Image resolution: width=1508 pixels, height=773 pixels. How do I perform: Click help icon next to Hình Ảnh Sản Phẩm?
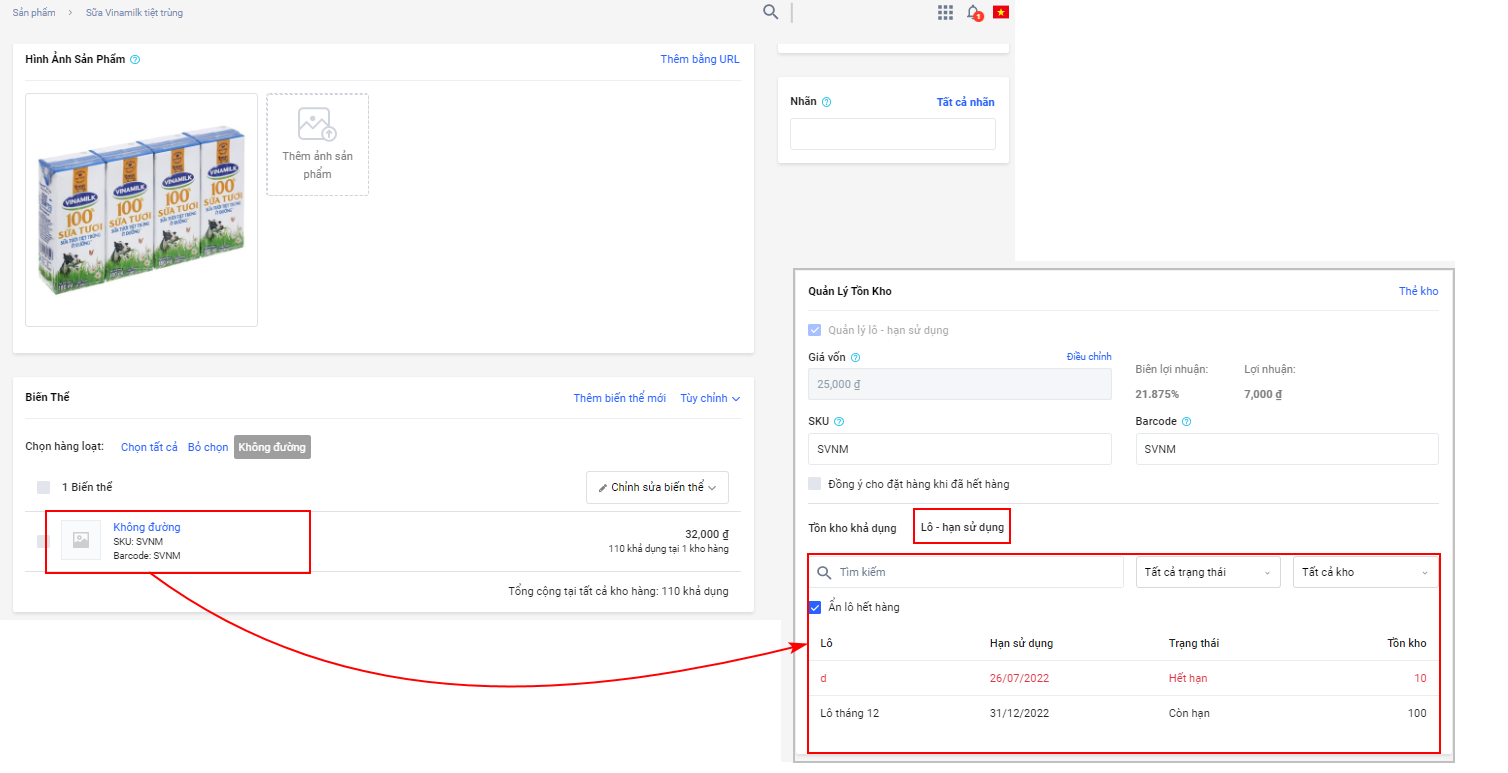tap(135, 60)
